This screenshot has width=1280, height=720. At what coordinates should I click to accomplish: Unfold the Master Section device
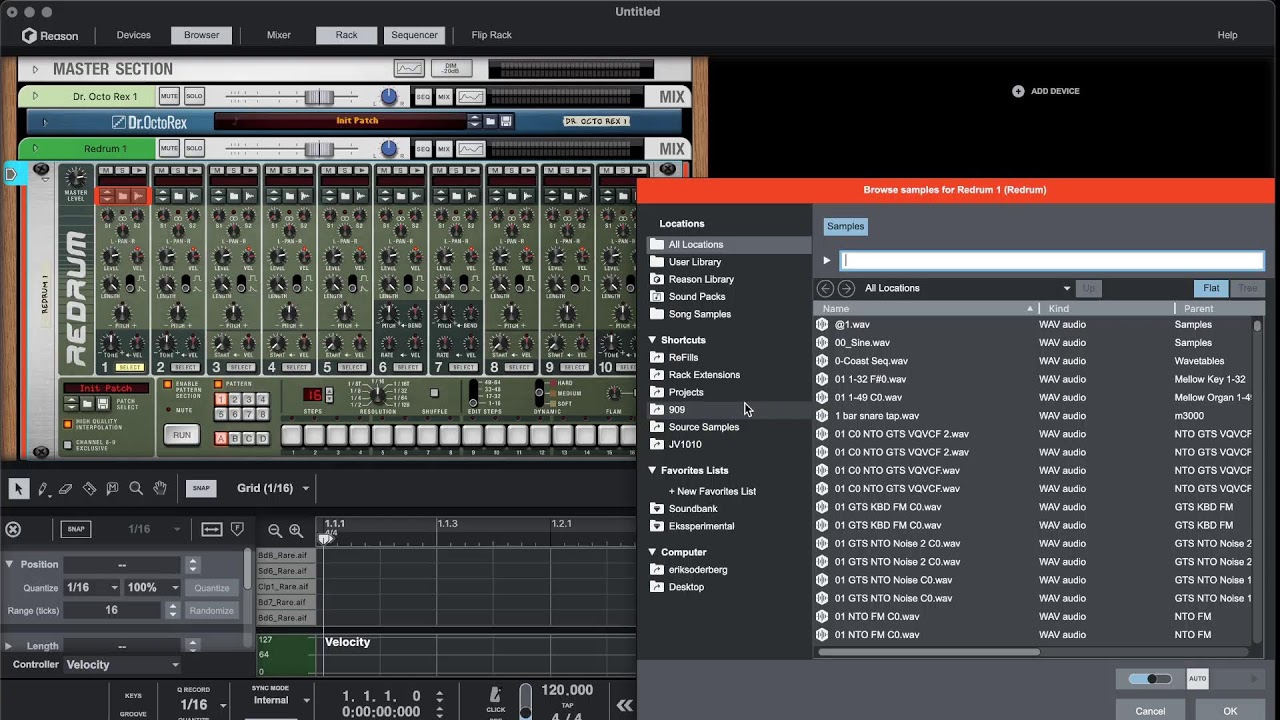[x=35, y=69]
